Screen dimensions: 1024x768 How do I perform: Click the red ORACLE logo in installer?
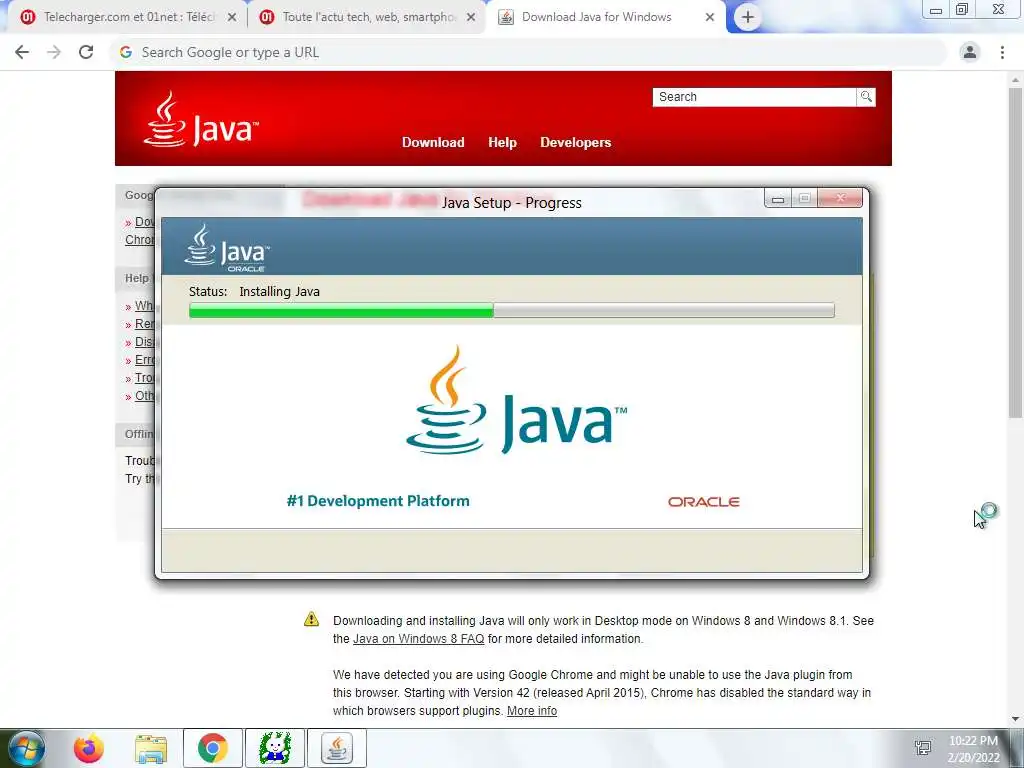703,502
